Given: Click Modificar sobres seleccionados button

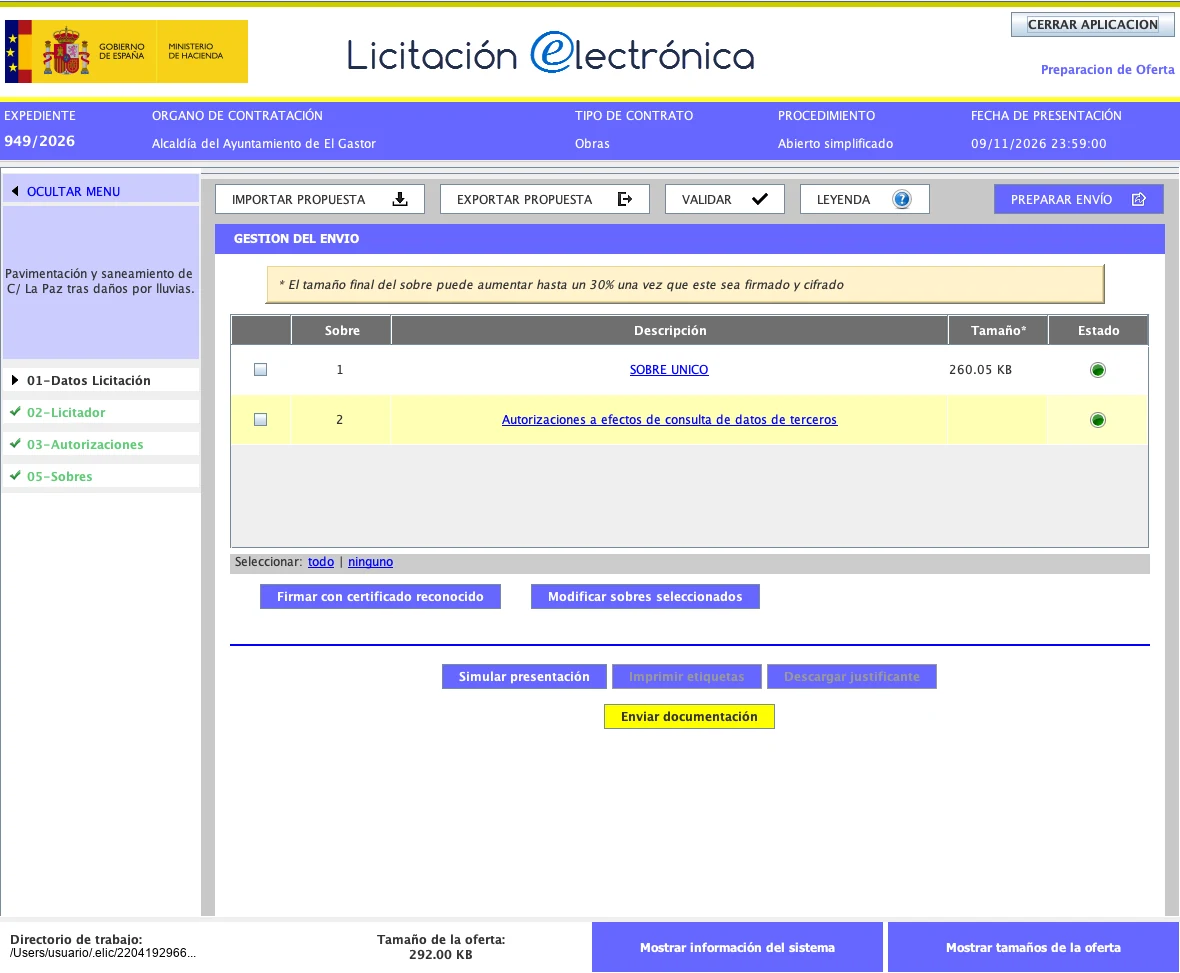Looking at the screenshot, I should (x=645, y=597).
